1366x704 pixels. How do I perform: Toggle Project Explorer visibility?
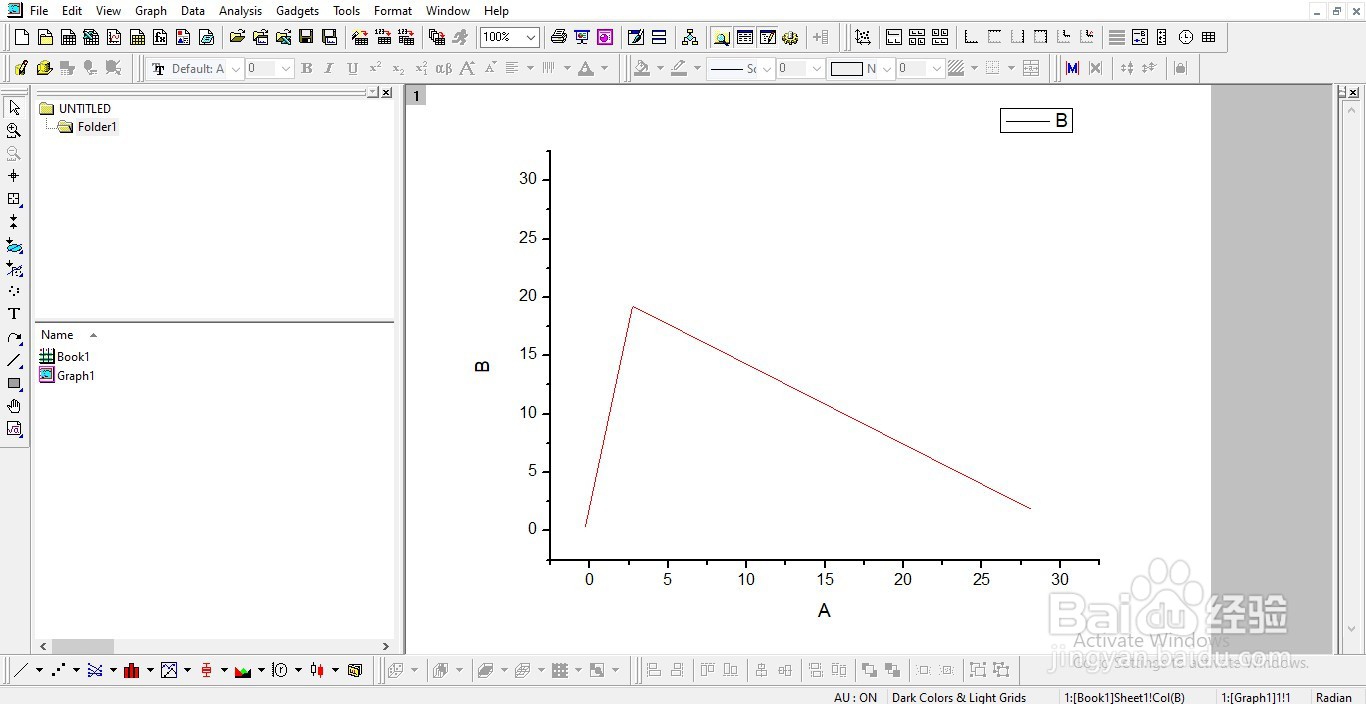(x=721, y=37)
